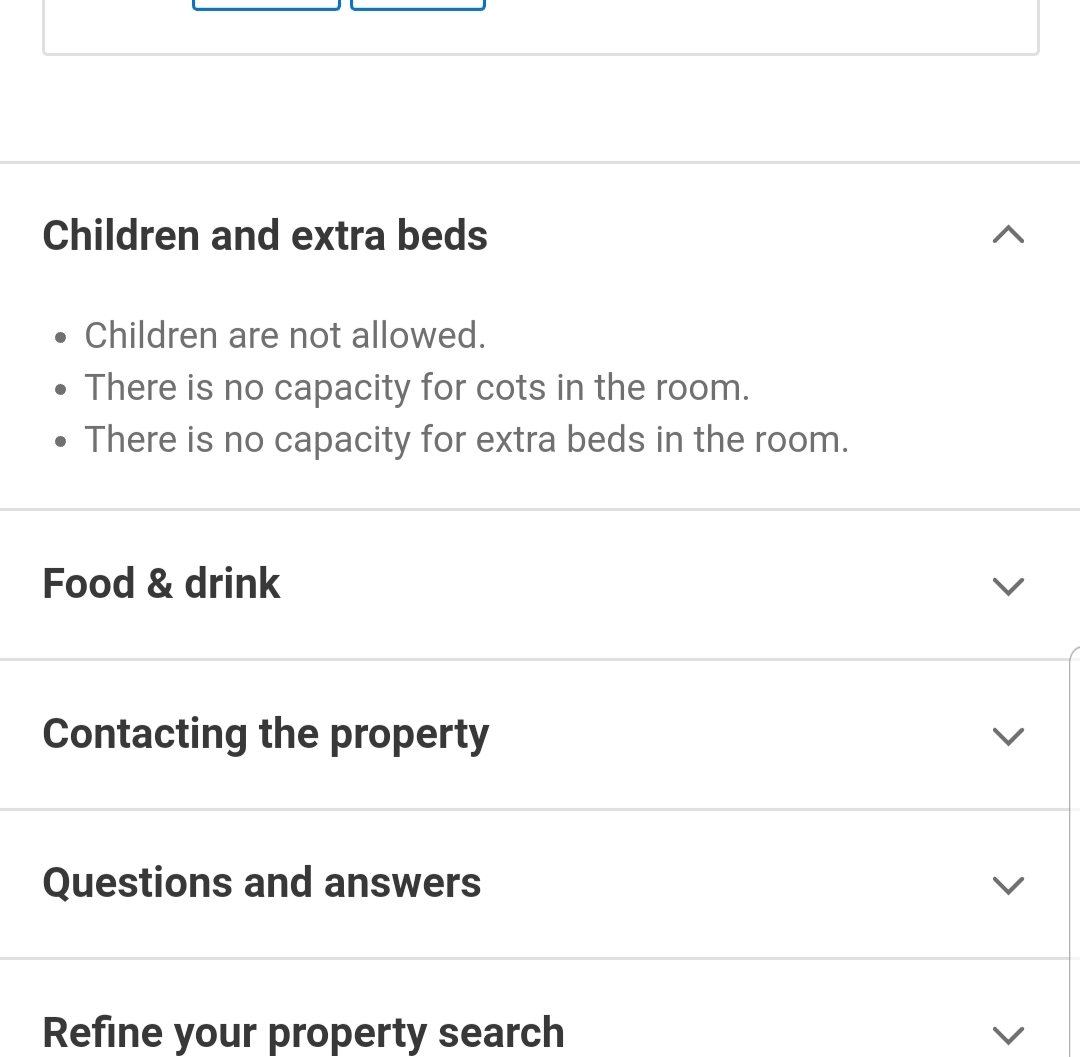Click the bullet before the cots policy line
This screenshot has width=1080, height=1057.
61,390
